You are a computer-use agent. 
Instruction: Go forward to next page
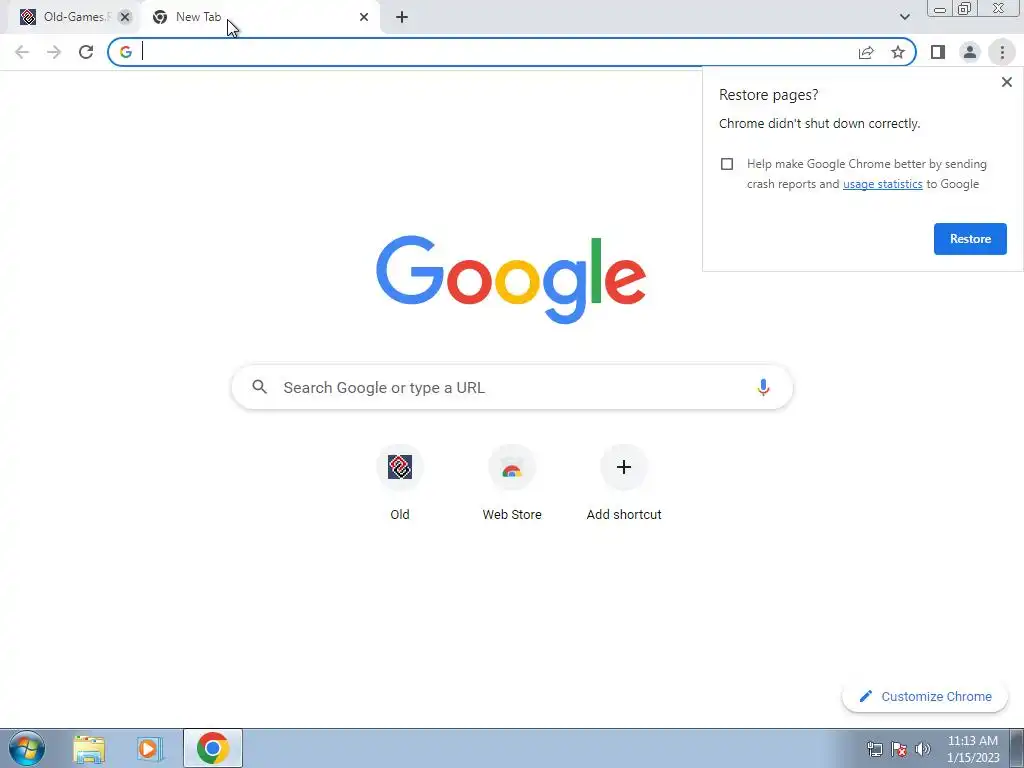click(x=54, y=52)
